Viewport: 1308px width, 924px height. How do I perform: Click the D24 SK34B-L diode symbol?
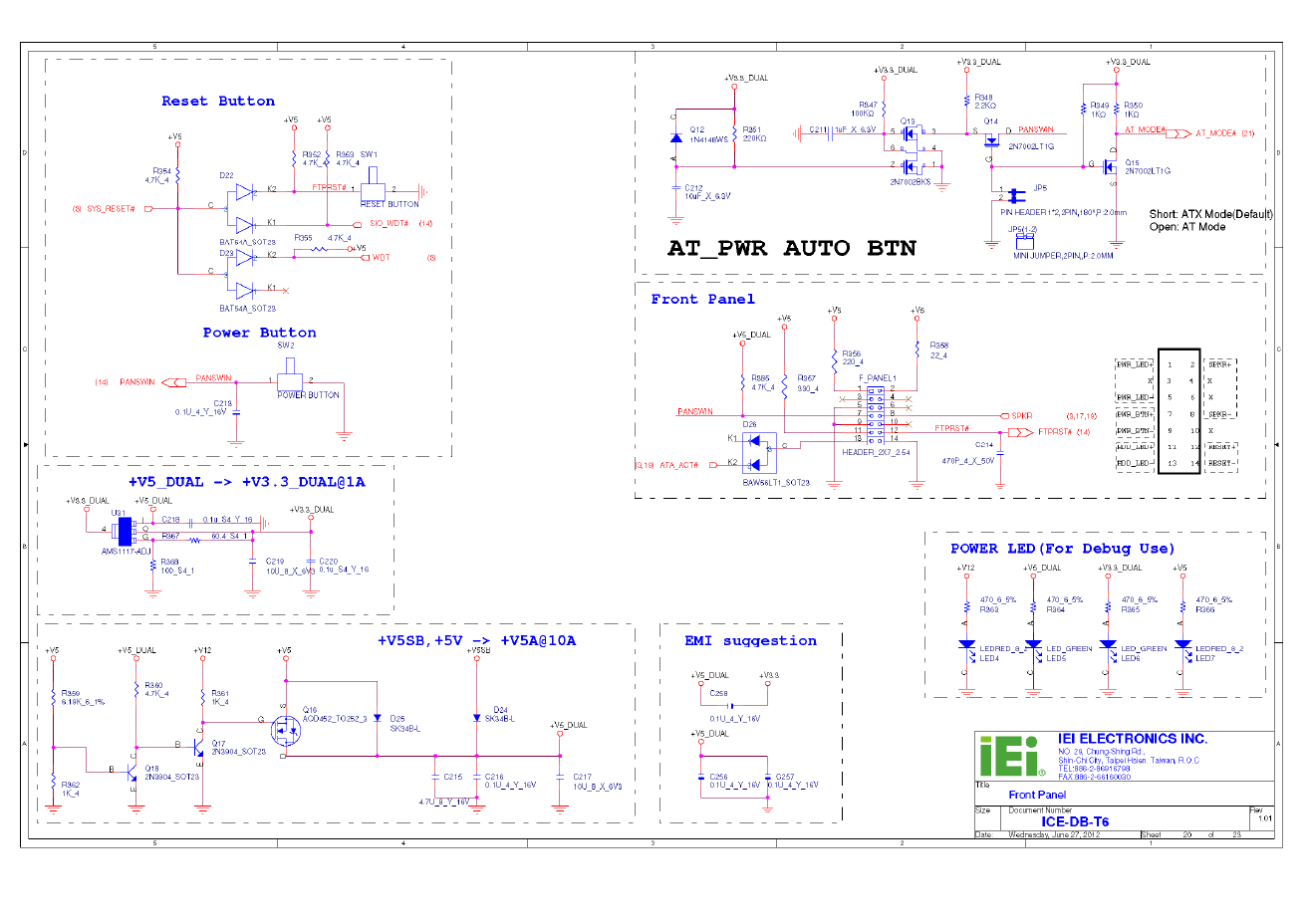476,718
